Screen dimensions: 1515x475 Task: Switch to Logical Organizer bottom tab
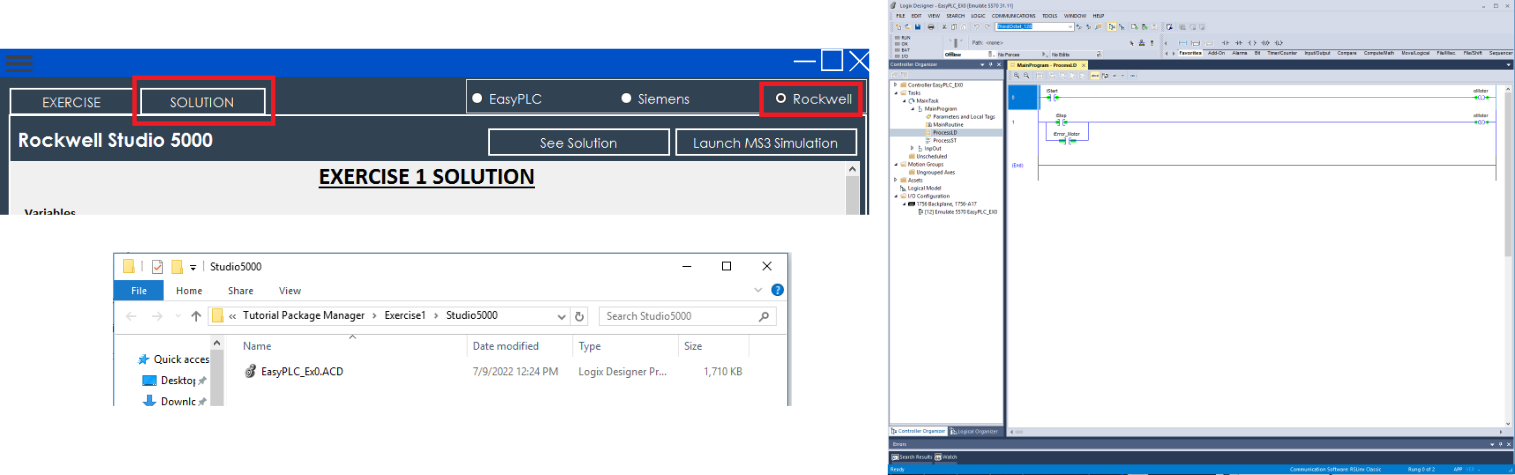(x=975, y=431)
